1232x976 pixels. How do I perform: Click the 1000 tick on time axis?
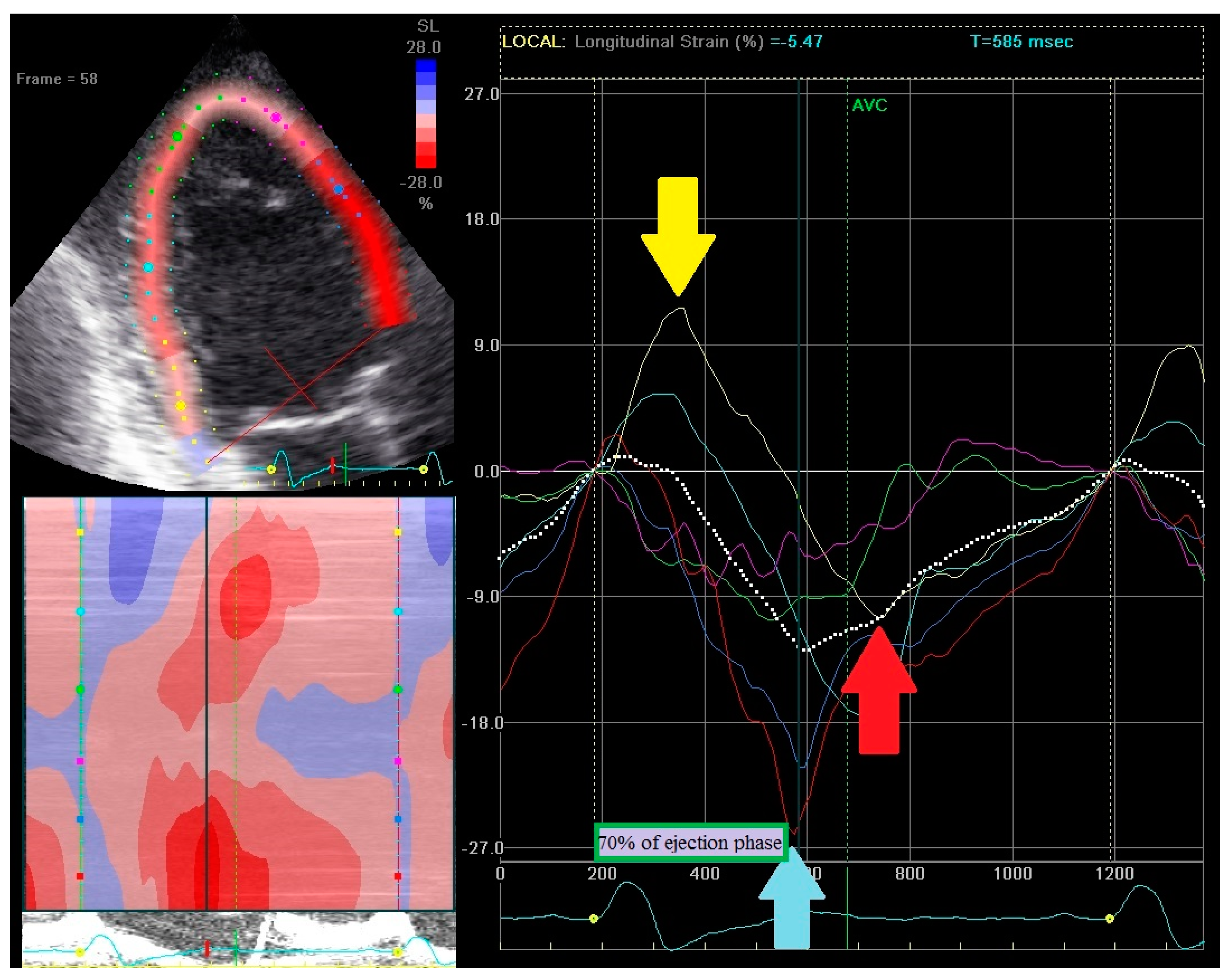1013,874
